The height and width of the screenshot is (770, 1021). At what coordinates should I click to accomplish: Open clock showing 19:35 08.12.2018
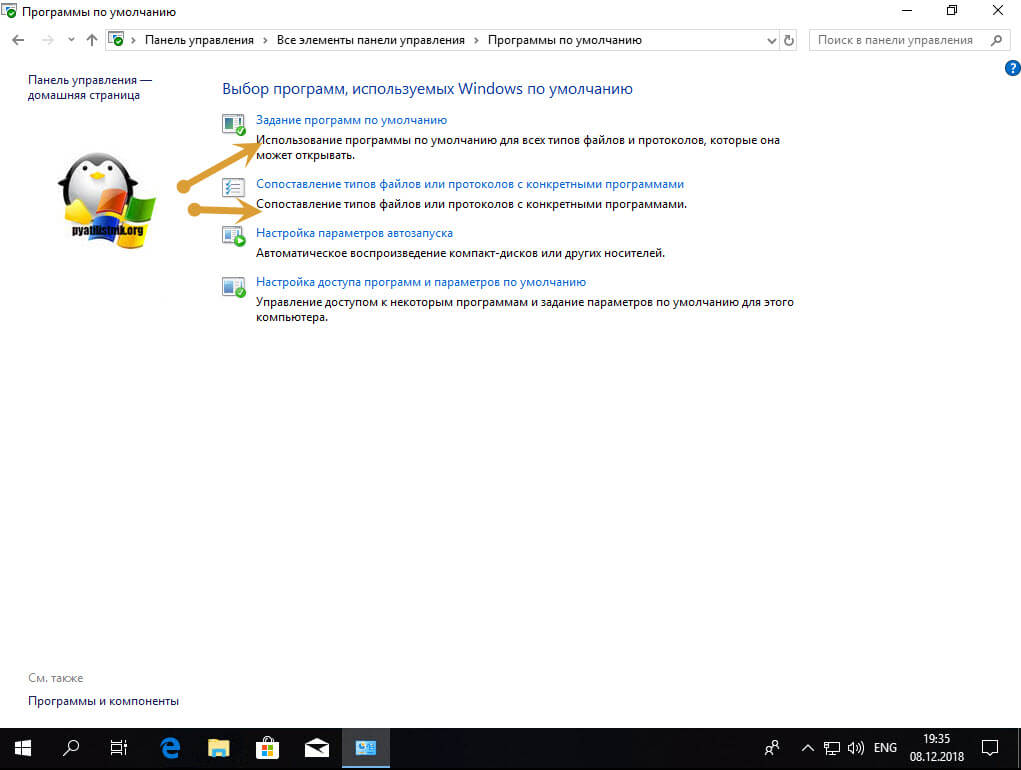click(x=936, y=748)
